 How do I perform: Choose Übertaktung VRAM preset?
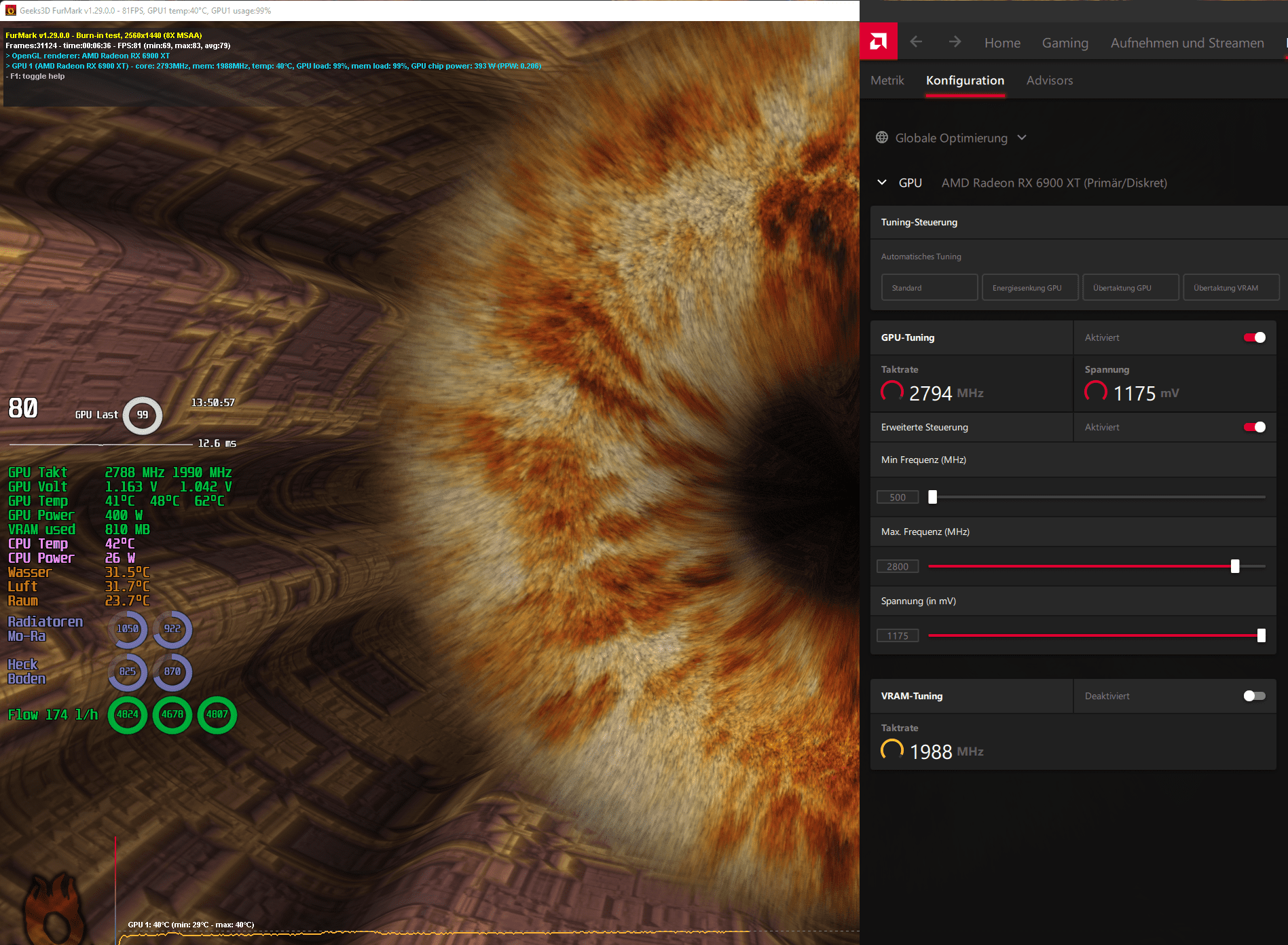[1231, 288]
